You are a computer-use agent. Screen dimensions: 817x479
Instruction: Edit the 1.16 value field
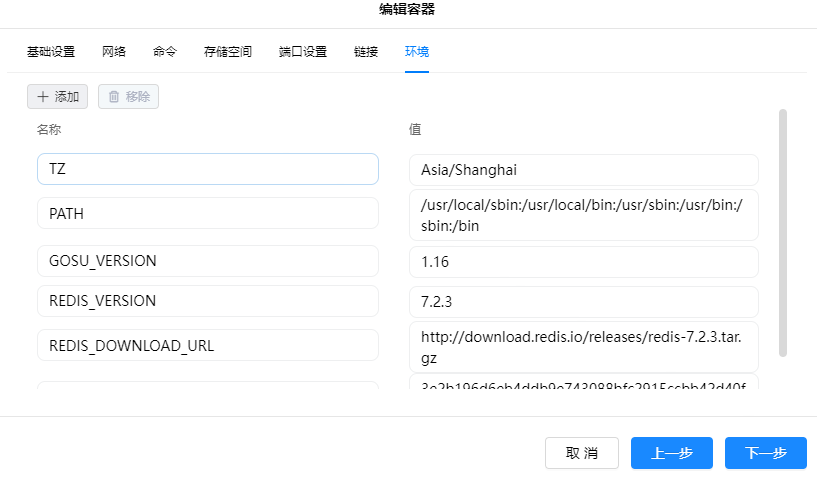pos(584,261)
